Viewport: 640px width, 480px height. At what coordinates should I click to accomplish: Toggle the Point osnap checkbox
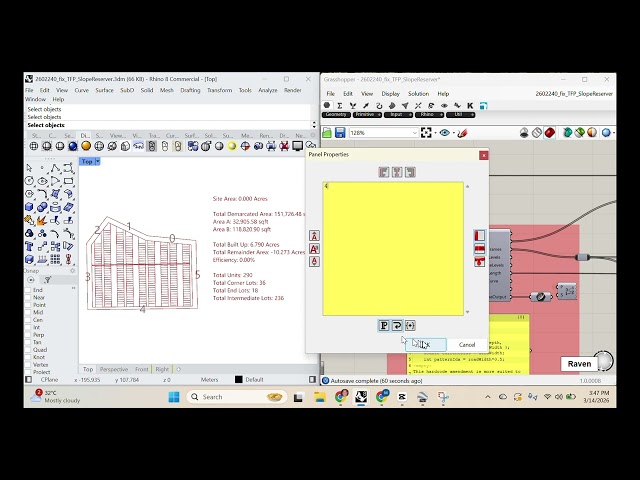click(28, 305)
